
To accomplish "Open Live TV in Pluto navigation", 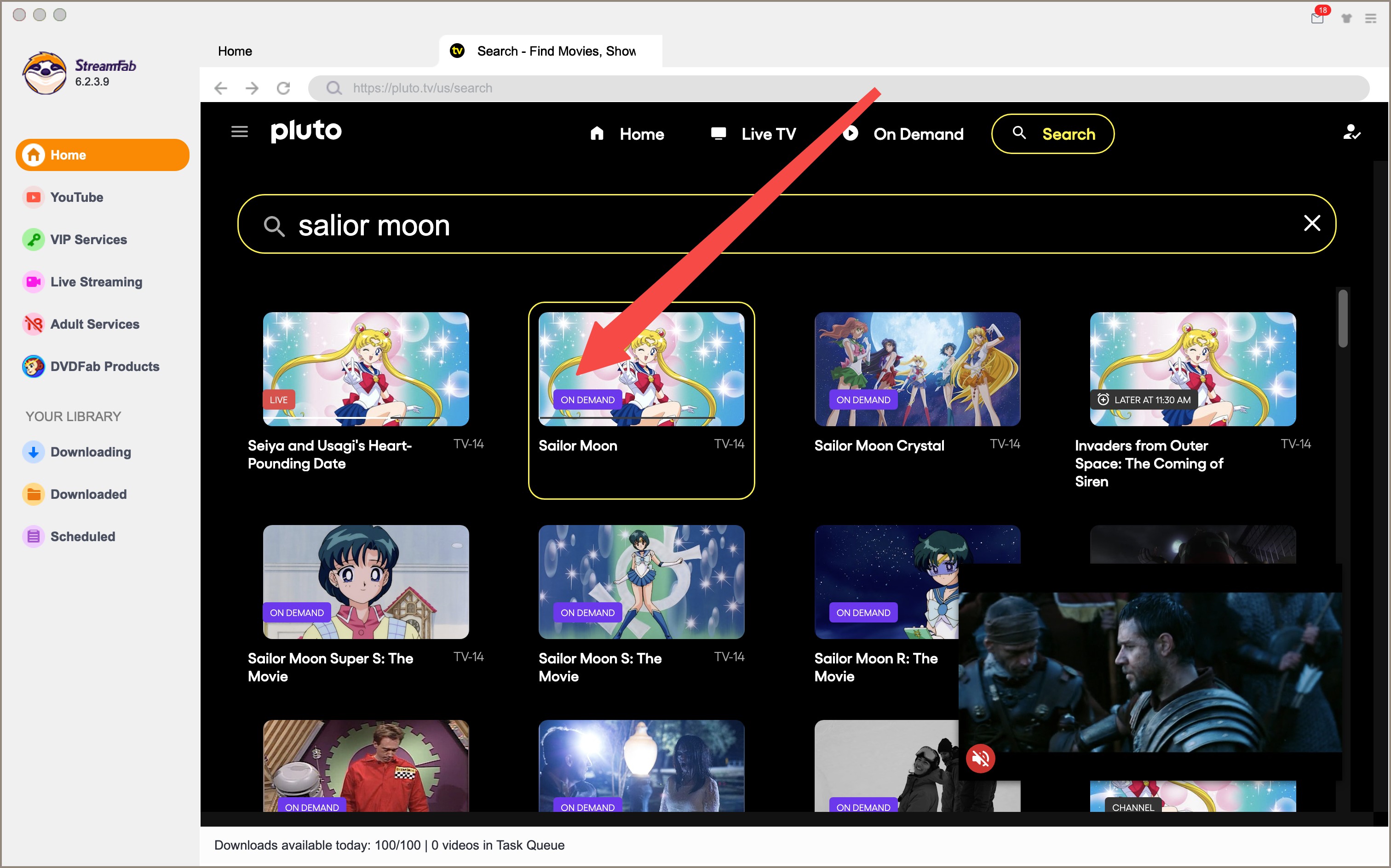I will coord(753,134).
